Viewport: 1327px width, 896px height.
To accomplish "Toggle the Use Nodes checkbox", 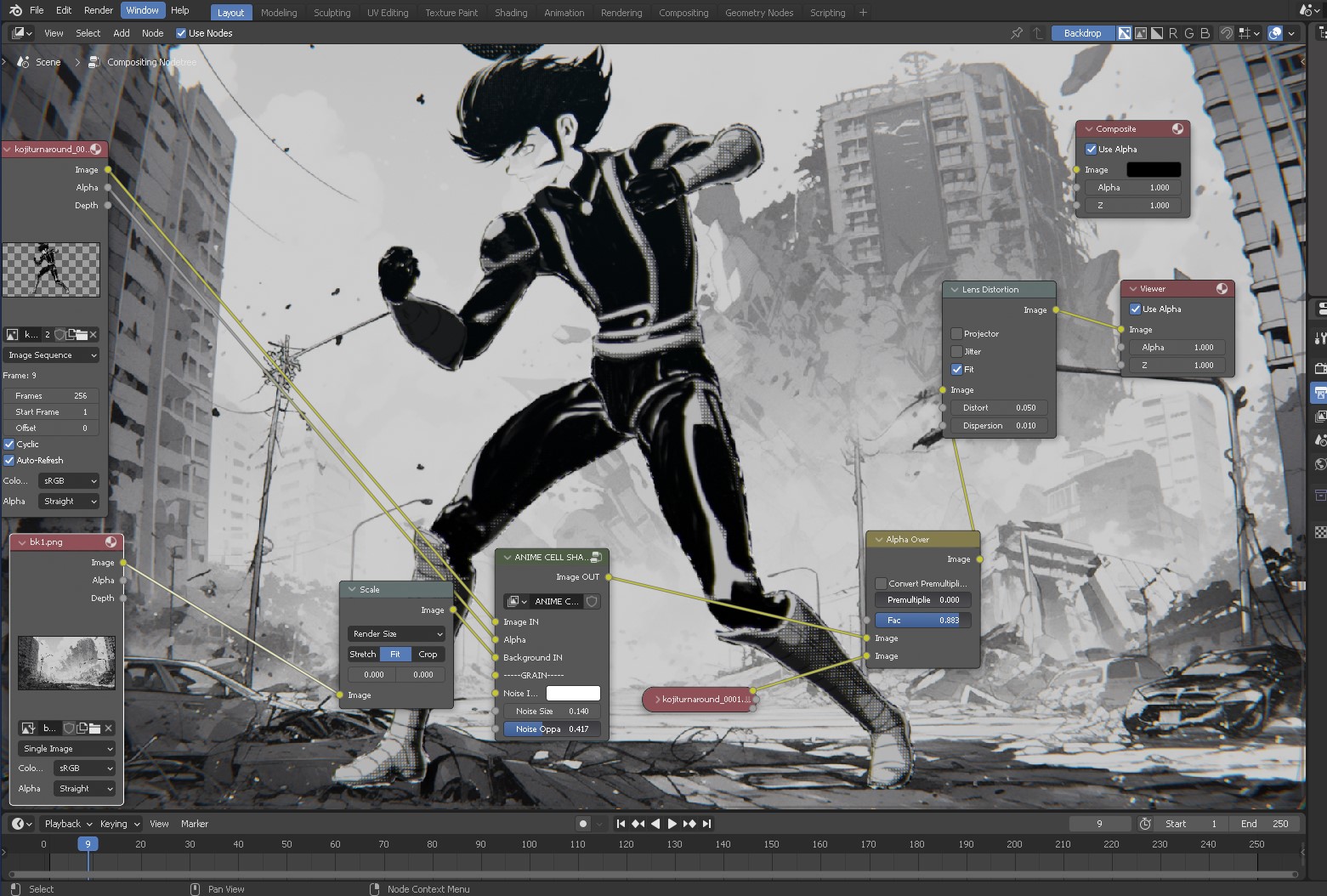I will 180,33.
